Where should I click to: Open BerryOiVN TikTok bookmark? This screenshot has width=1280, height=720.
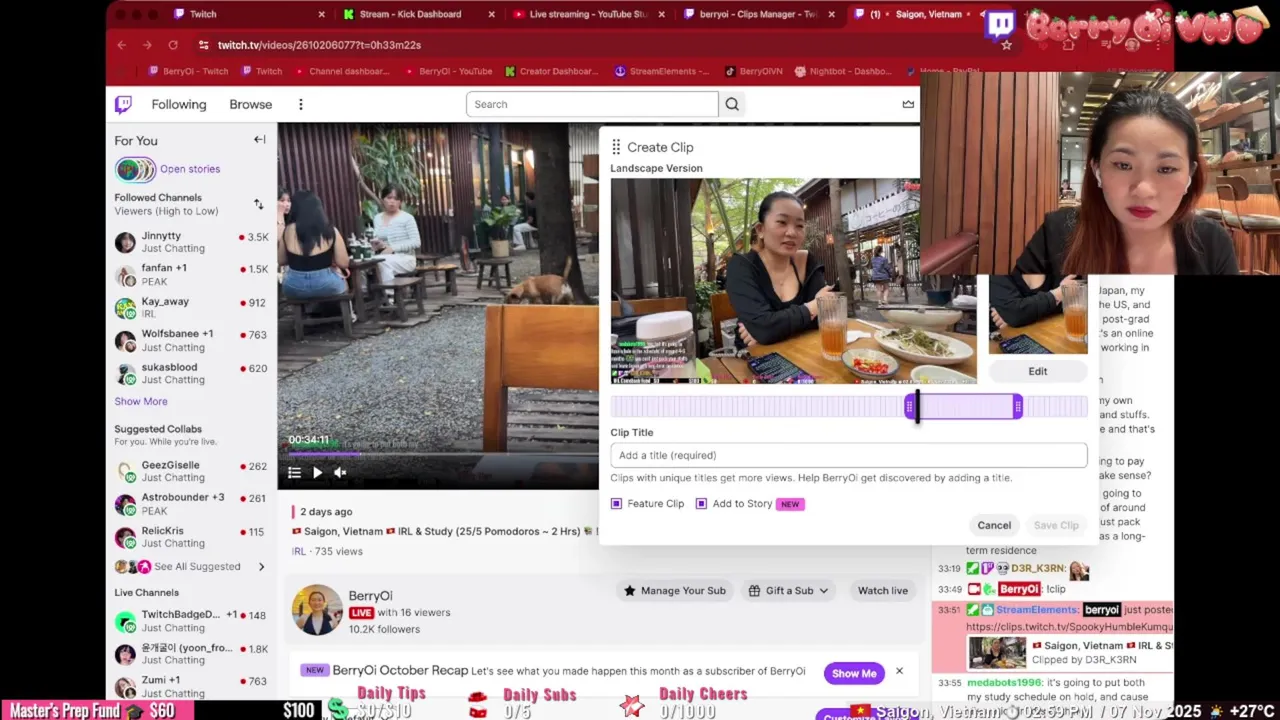tap(753, 71)
